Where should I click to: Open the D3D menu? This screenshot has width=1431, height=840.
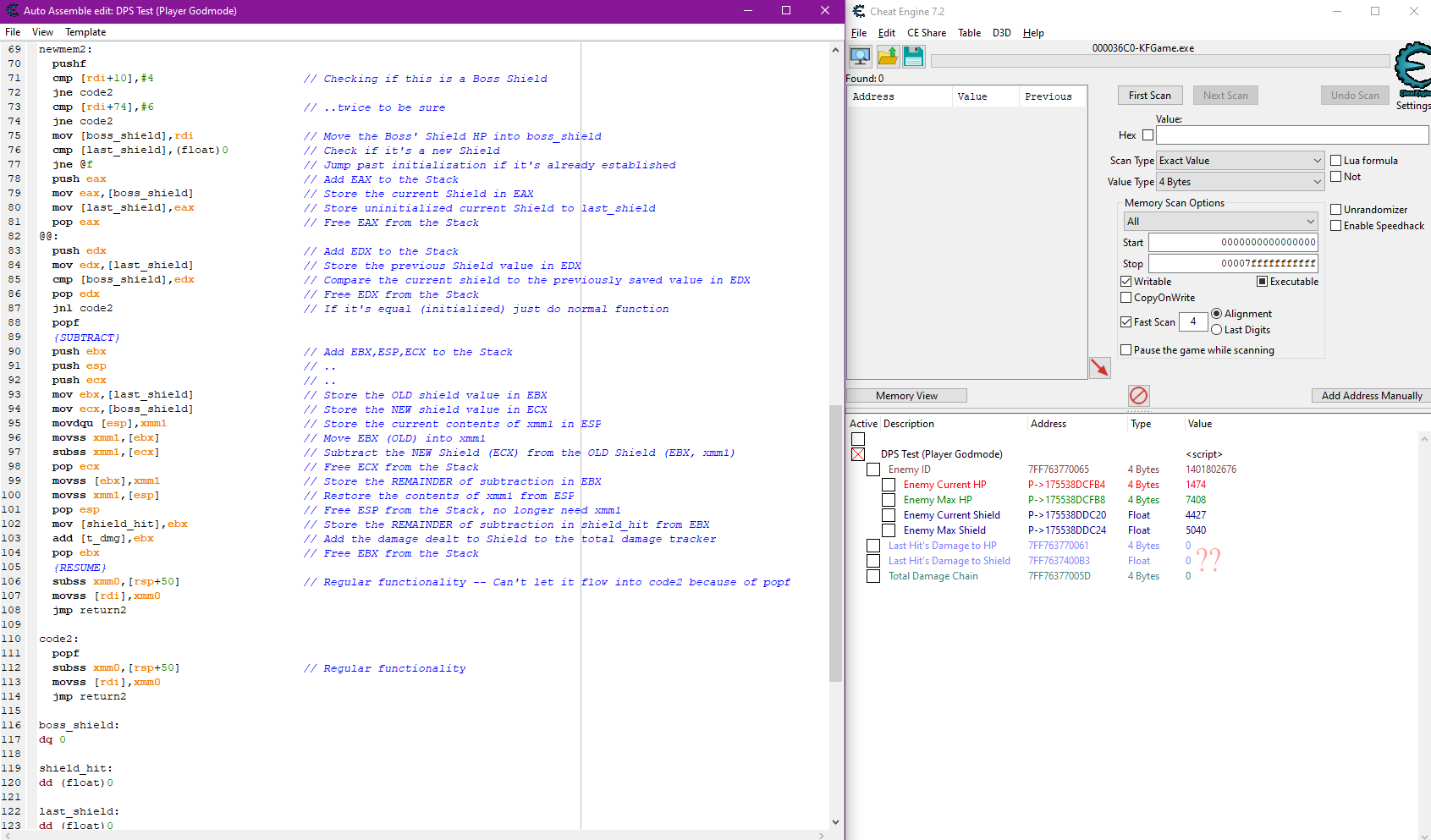[1002, 33]
